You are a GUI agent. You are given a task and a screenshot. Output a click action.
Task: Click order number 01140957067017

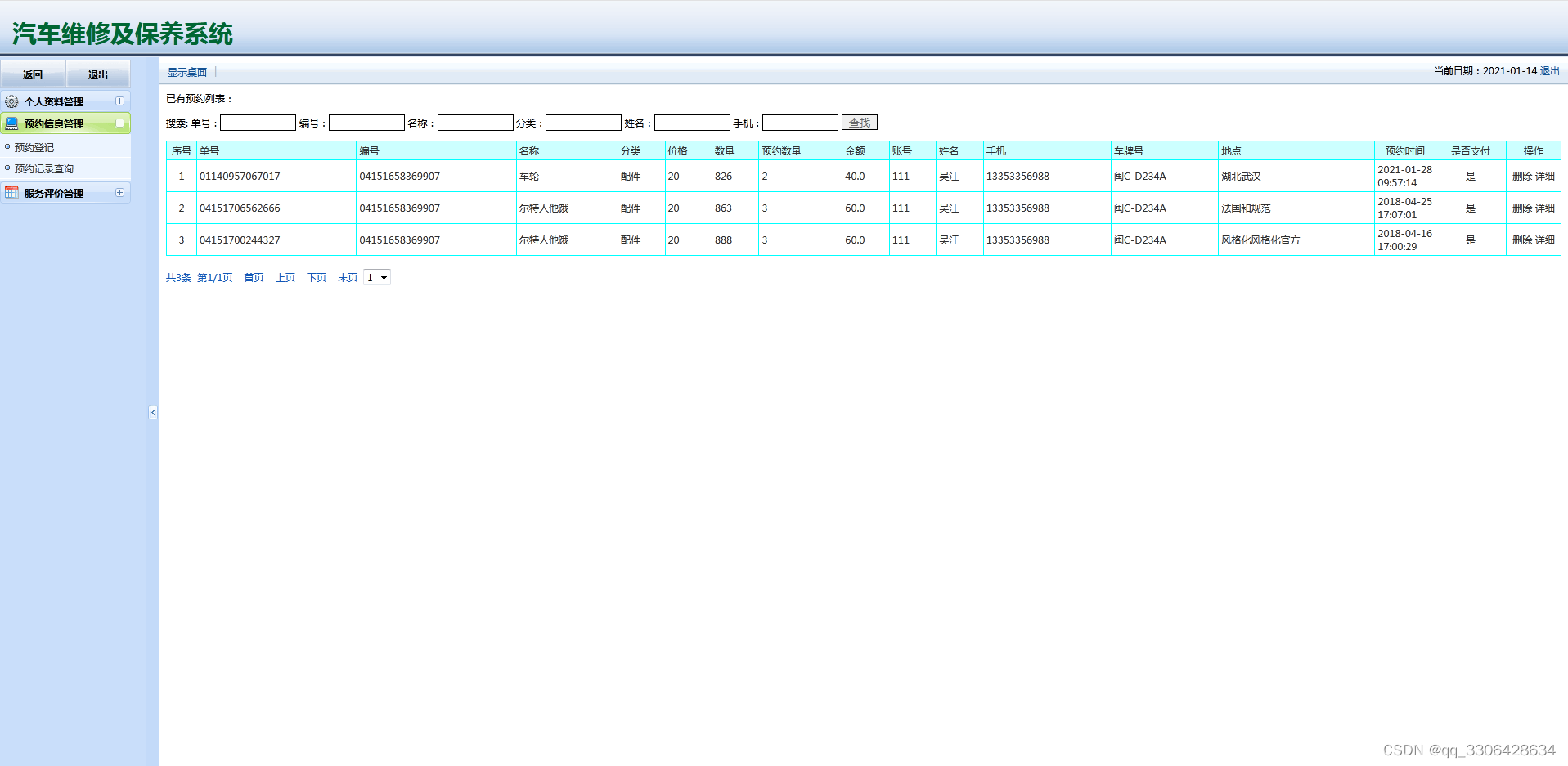[x=240, y=177]
